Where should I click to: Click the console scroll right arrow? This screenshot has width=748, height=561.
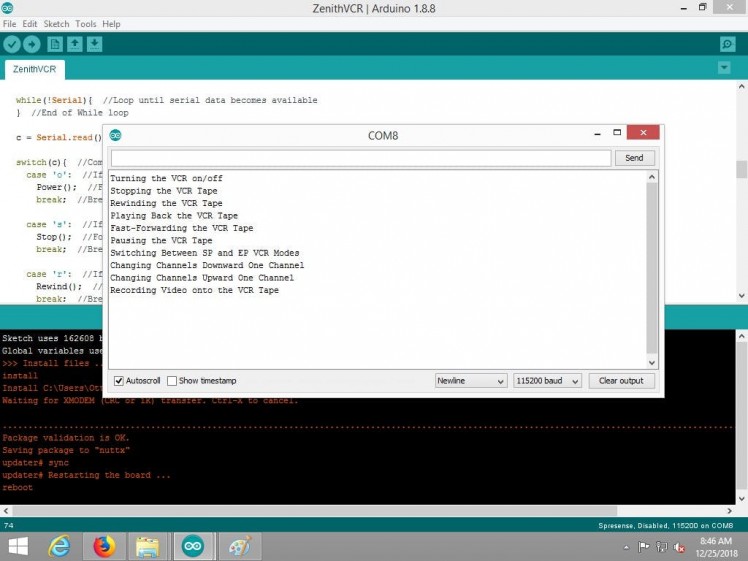[729, 510]
